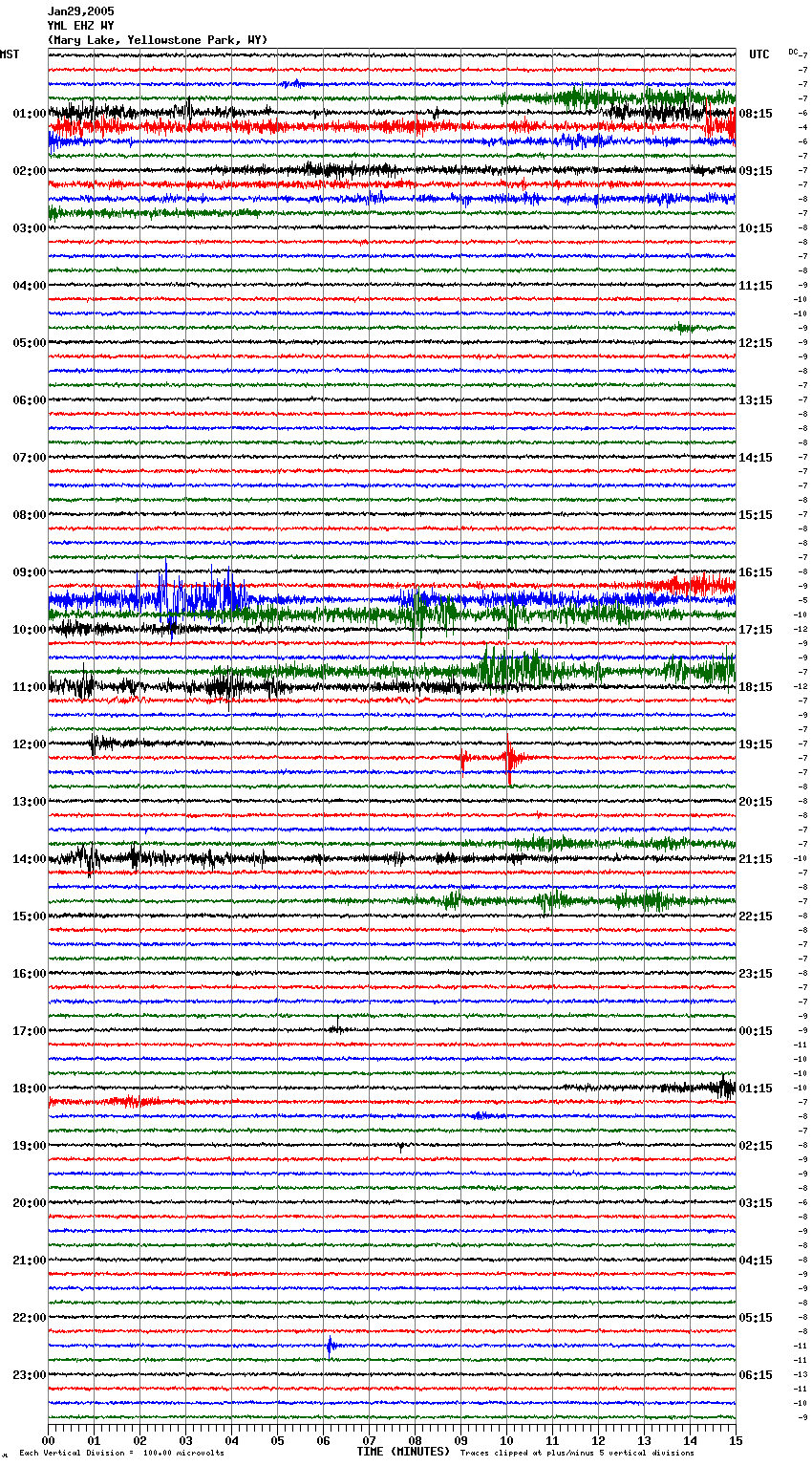Select the 09:00 MST time label

[x=30, y=572]
